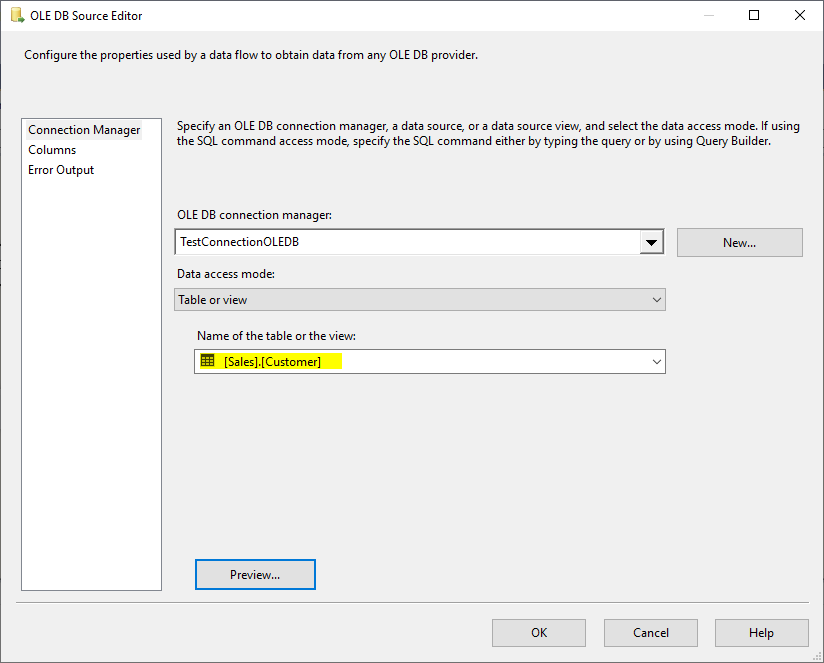
Task: Select the Connection Manager page
Action: pos(84,130)
